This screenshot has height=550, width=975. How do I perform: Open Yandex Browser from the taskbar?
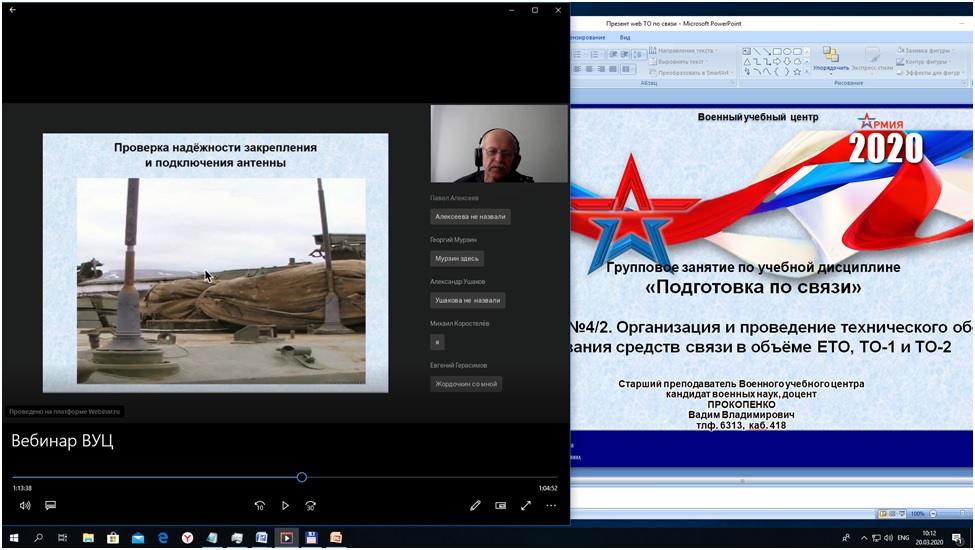[187, 538]
